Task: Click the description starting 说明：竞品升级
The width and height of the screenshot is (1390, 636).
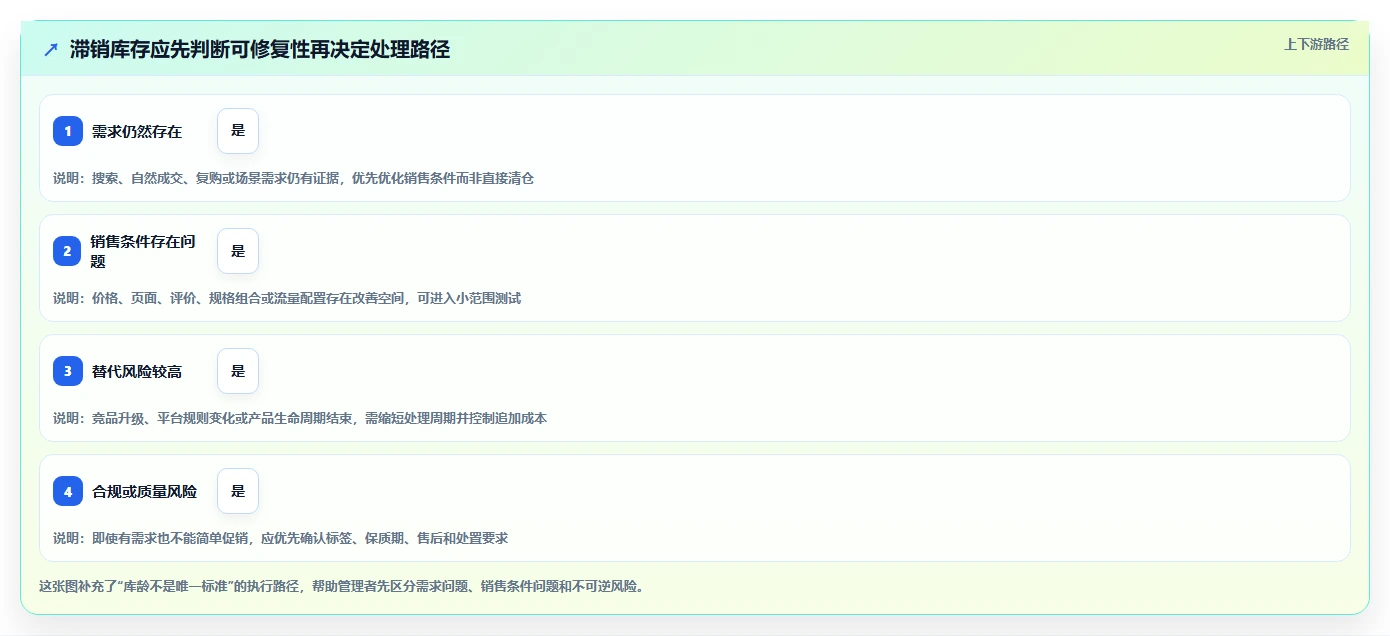Action: pos(300,418)
